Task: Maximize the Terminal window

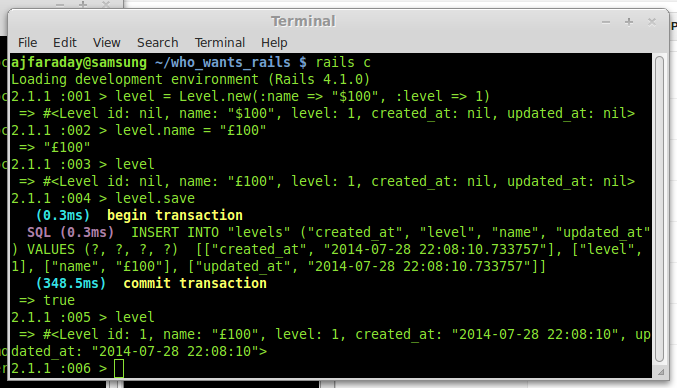Action: (x=629, y=22)
